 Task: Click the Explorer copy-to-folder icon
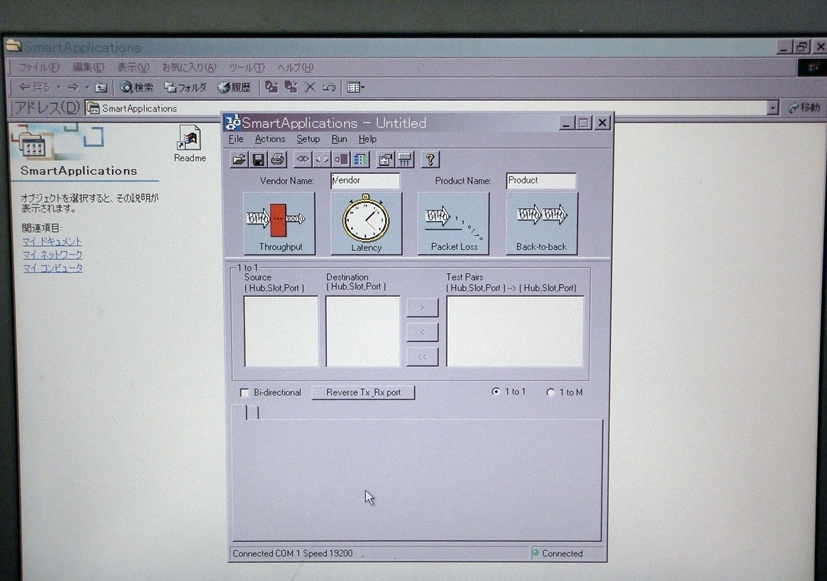click(x=291, y=87)
